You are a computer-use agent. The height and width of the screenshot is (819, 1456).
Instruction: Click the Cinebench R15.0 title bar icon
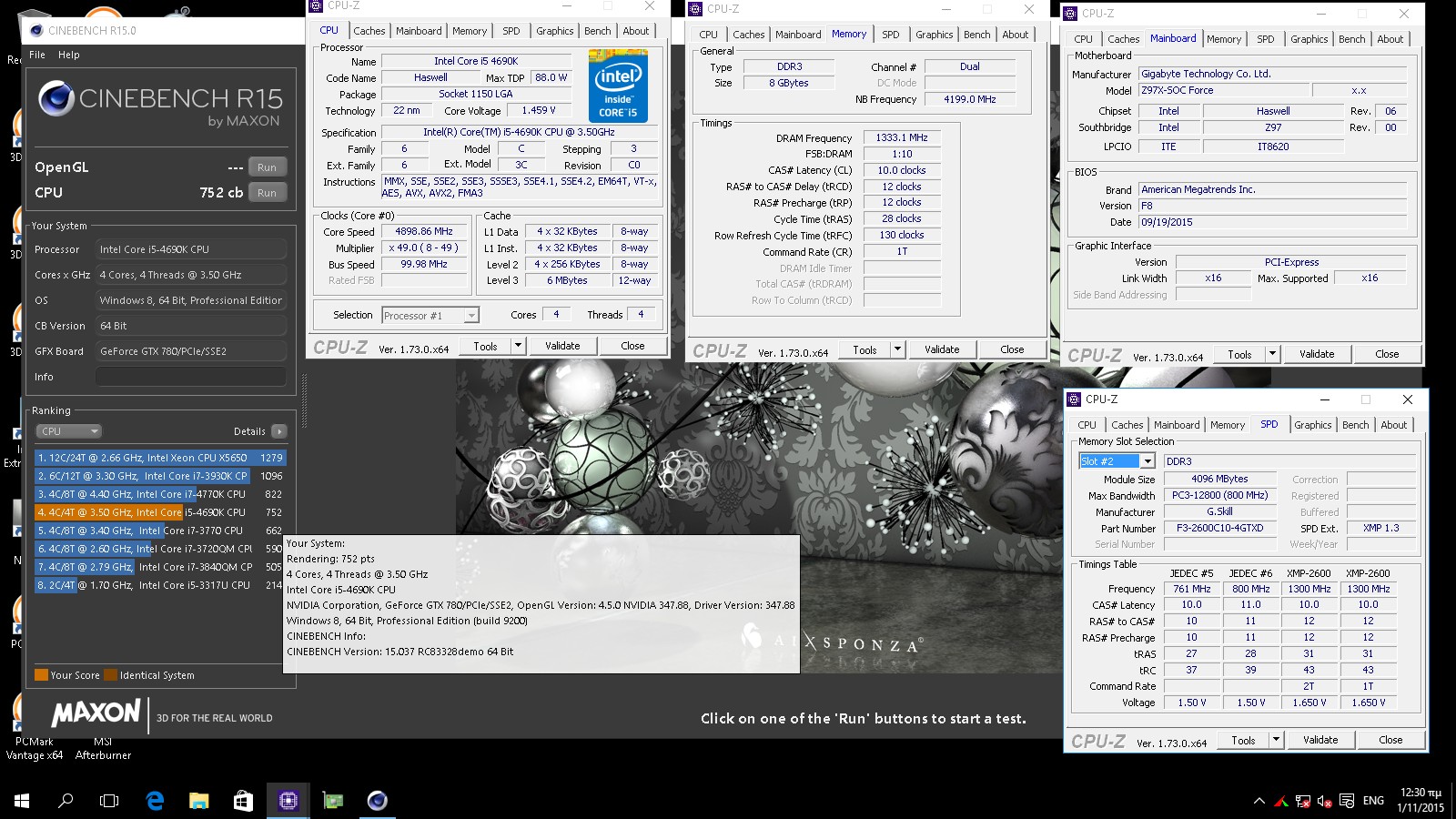click(x=36, y=30)
